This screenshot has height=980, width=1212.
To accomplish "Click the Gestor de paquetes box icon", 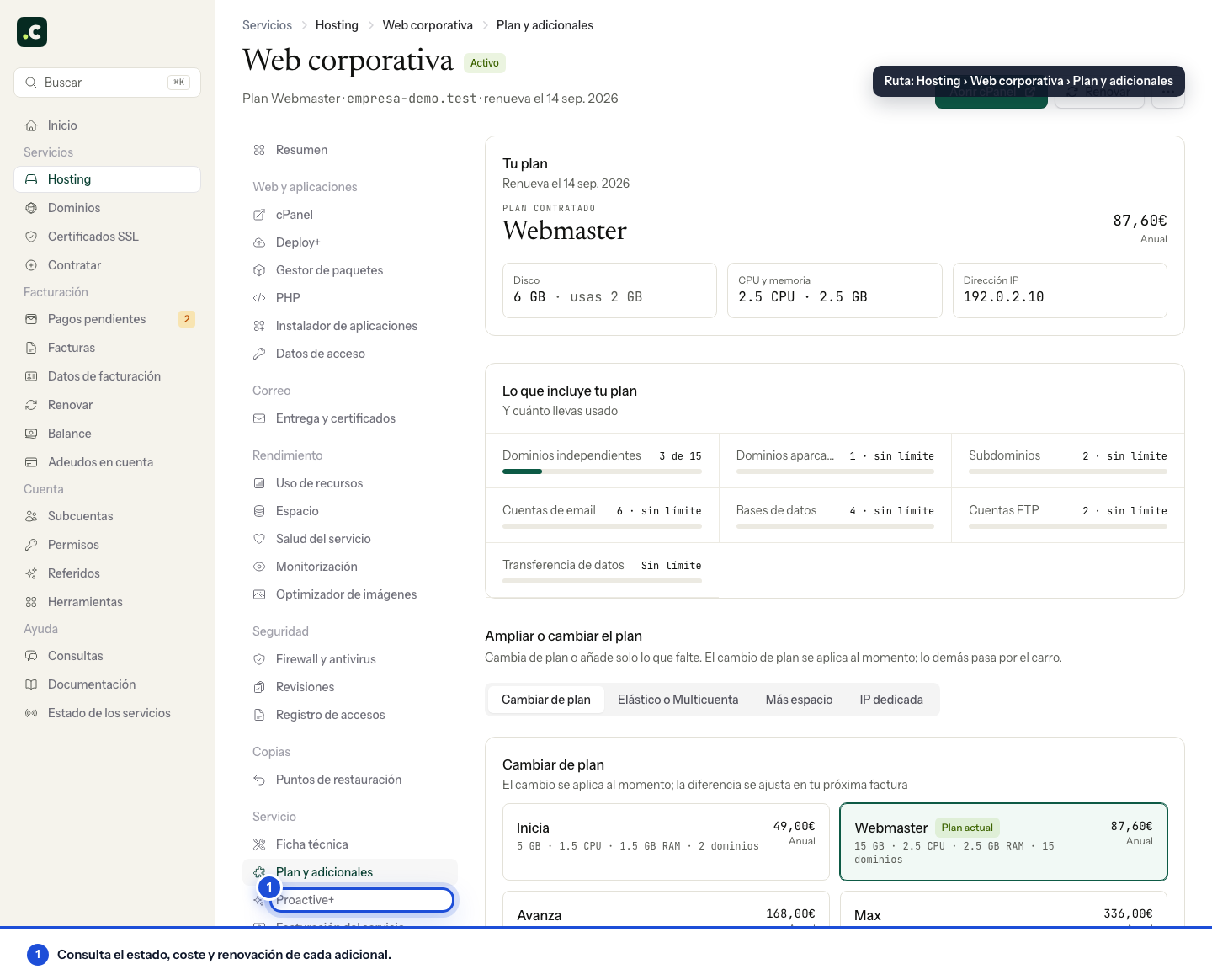I will (x=259, y=270).
